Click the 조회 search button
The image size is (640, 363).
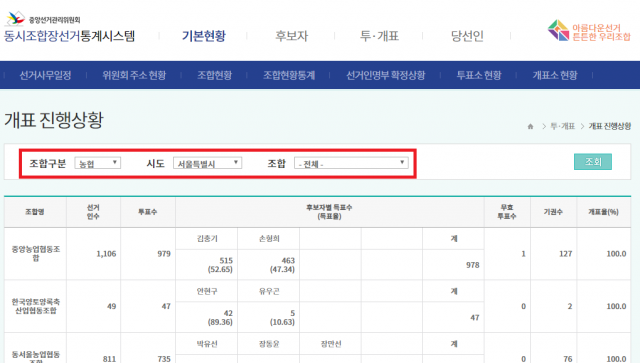pyautogui.click(x=593, y=162)
